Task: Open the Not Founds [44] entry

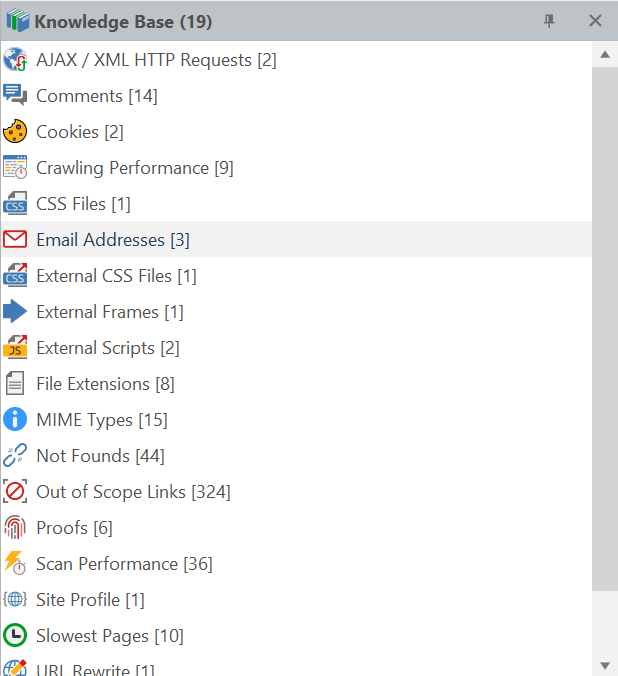Action: click(x=100, y=456)
